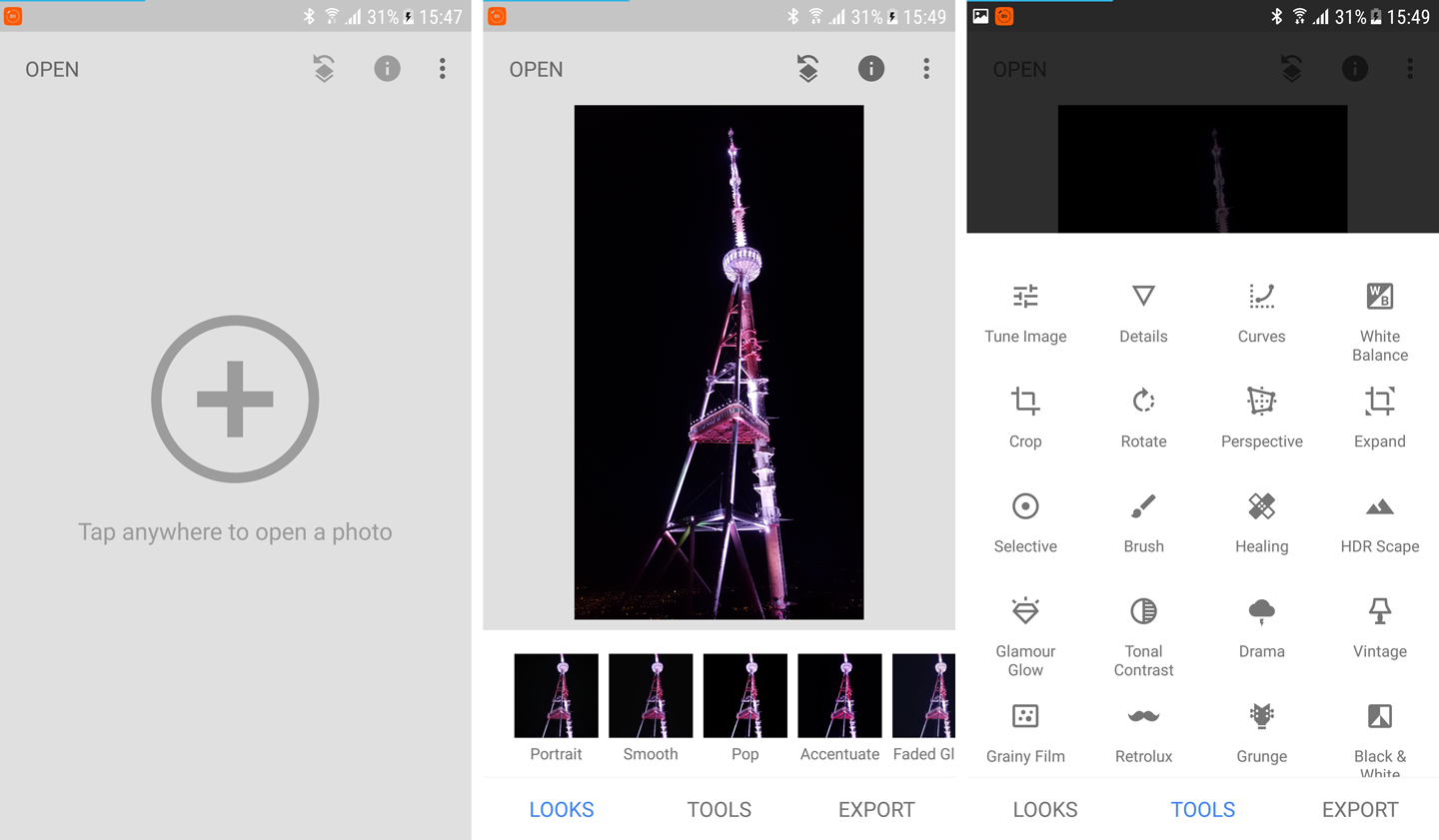Select the Pop look thumbnail

click(744, 696)
